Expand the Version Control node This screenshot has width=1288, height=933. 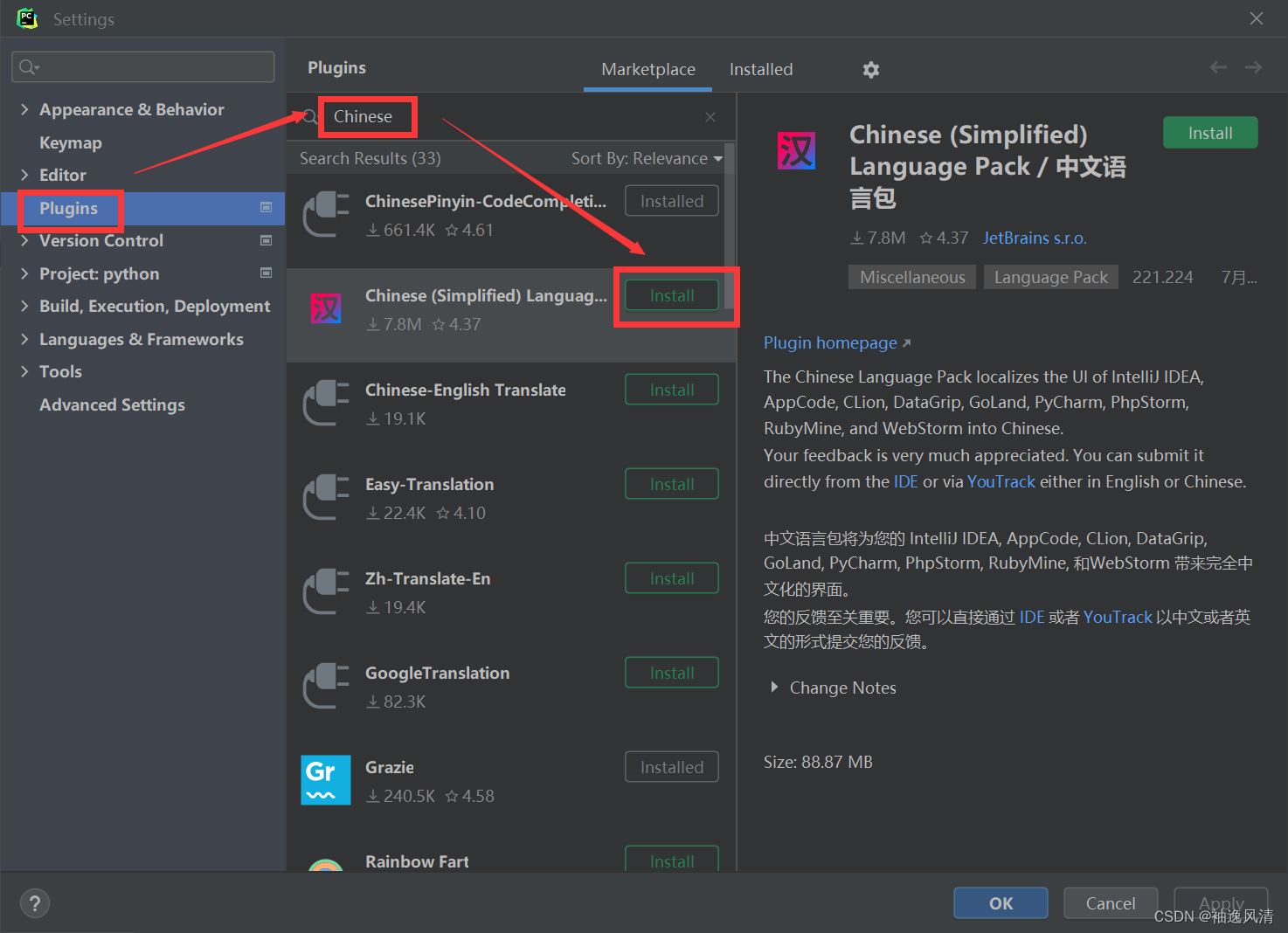24,240
